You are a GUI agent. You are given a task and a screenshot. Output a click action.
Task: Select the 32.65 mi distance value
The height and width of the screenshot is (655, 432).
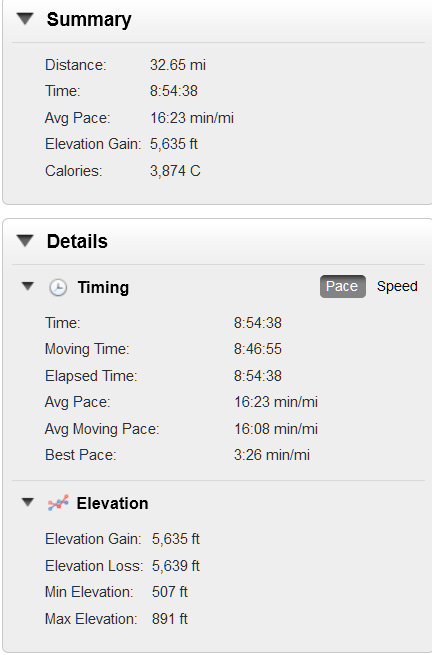coord(178,65)
